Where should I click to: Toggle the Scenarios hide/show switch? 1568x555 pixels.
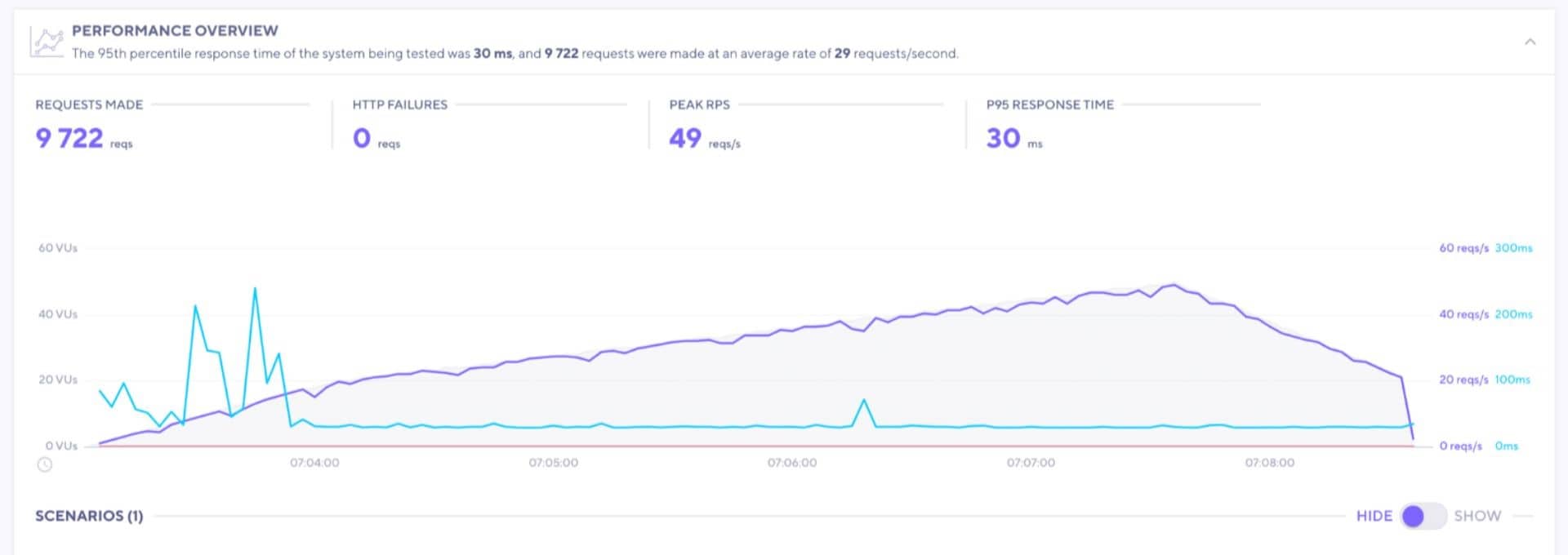(x=1423, y=516)
